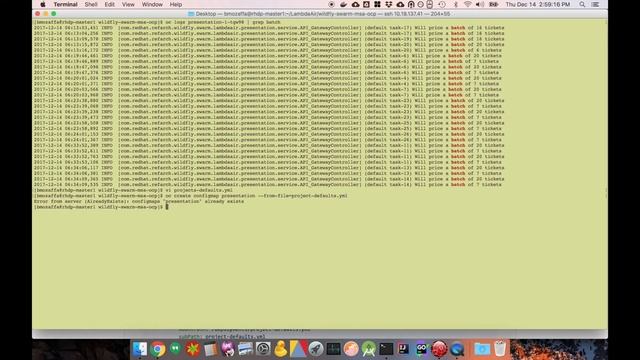Open the Help menu
640x360 pixels.
[176, 4]
